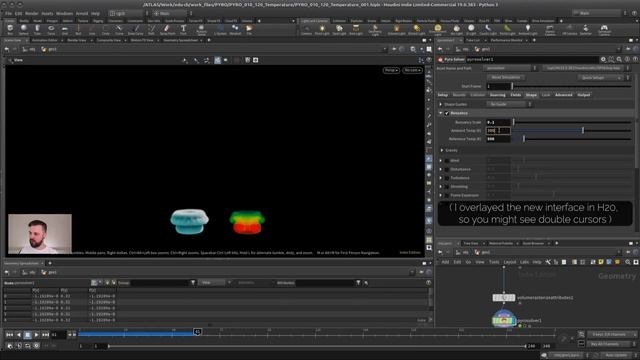Add a Gamepad Camera from shelf
640x360 pixels.
[604, 29]
